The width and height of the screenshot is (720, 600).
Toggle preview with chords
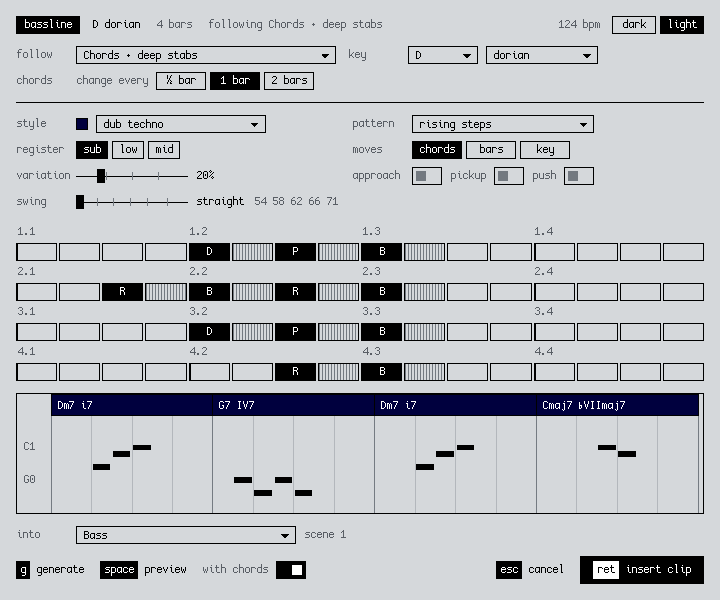click(291, 570)
